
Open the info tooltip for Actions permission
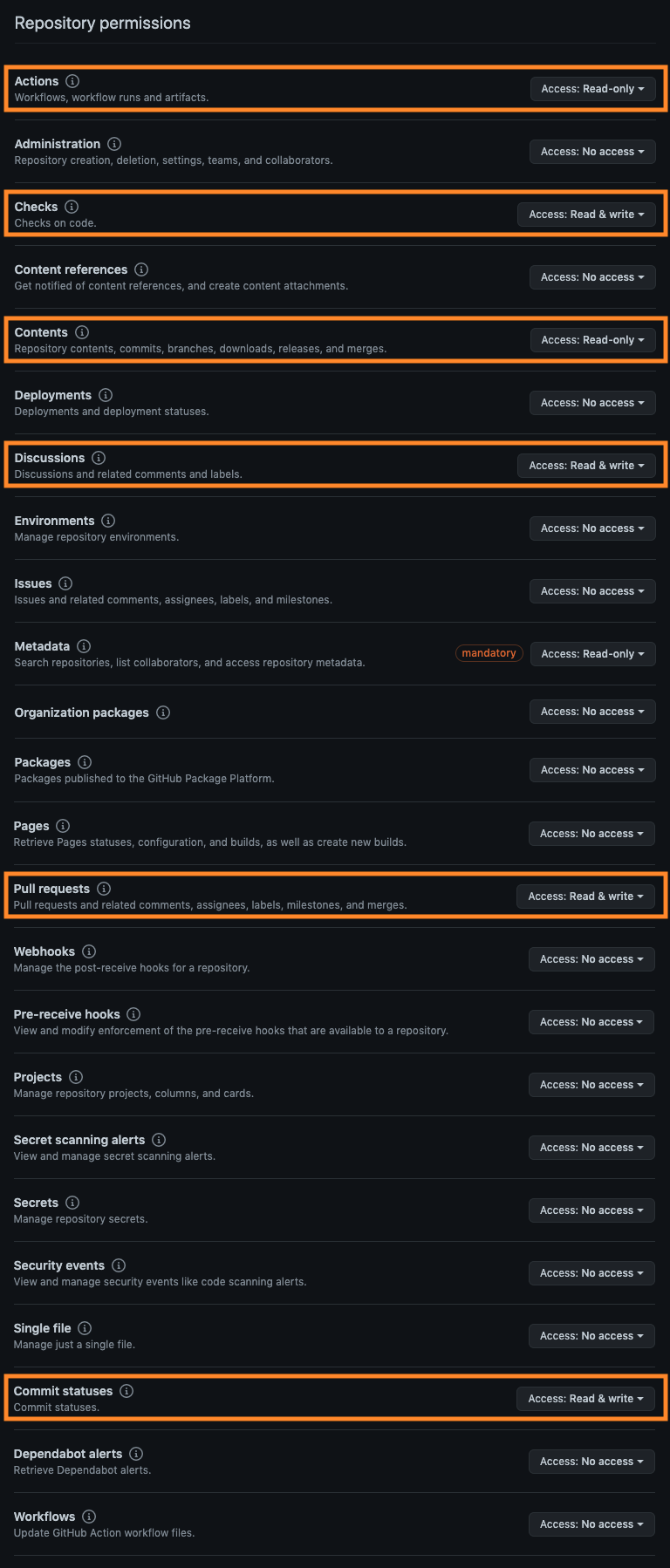click(x=72, y=81)
